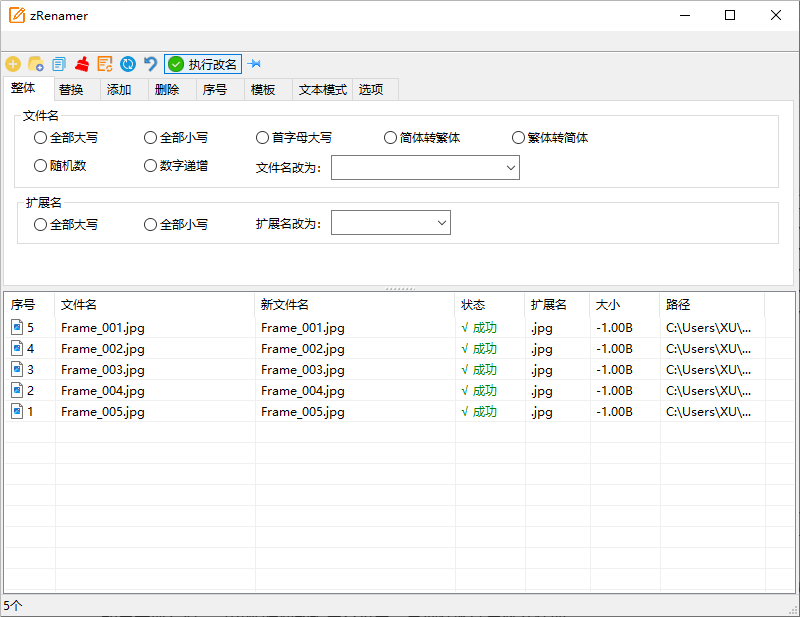Screen dimensions: 800x617
Task: Switch to the 替换 tab
Action: tap(71, 90)
